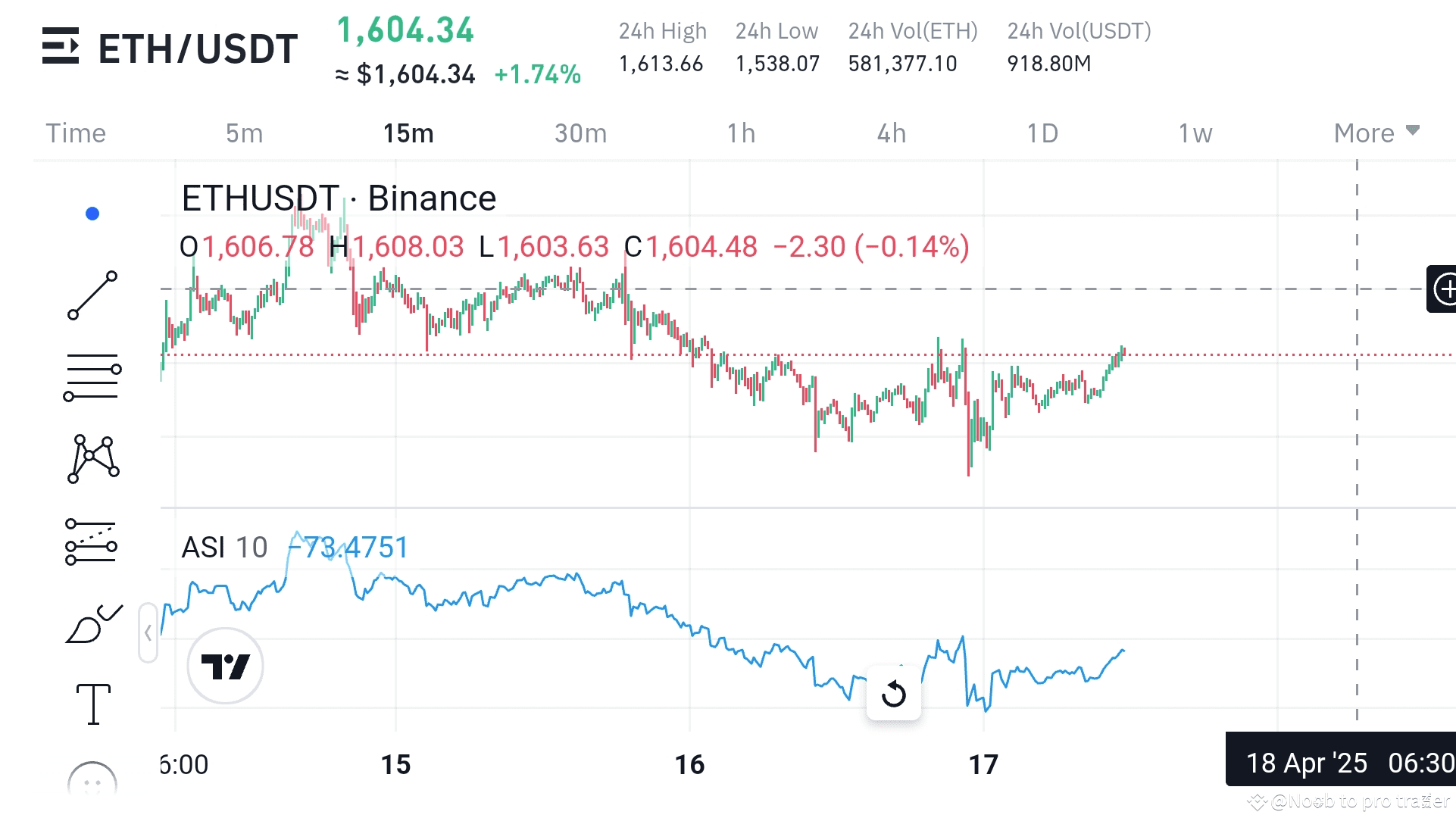Expand the More timeframes dropdown

tap(1376, 133)
